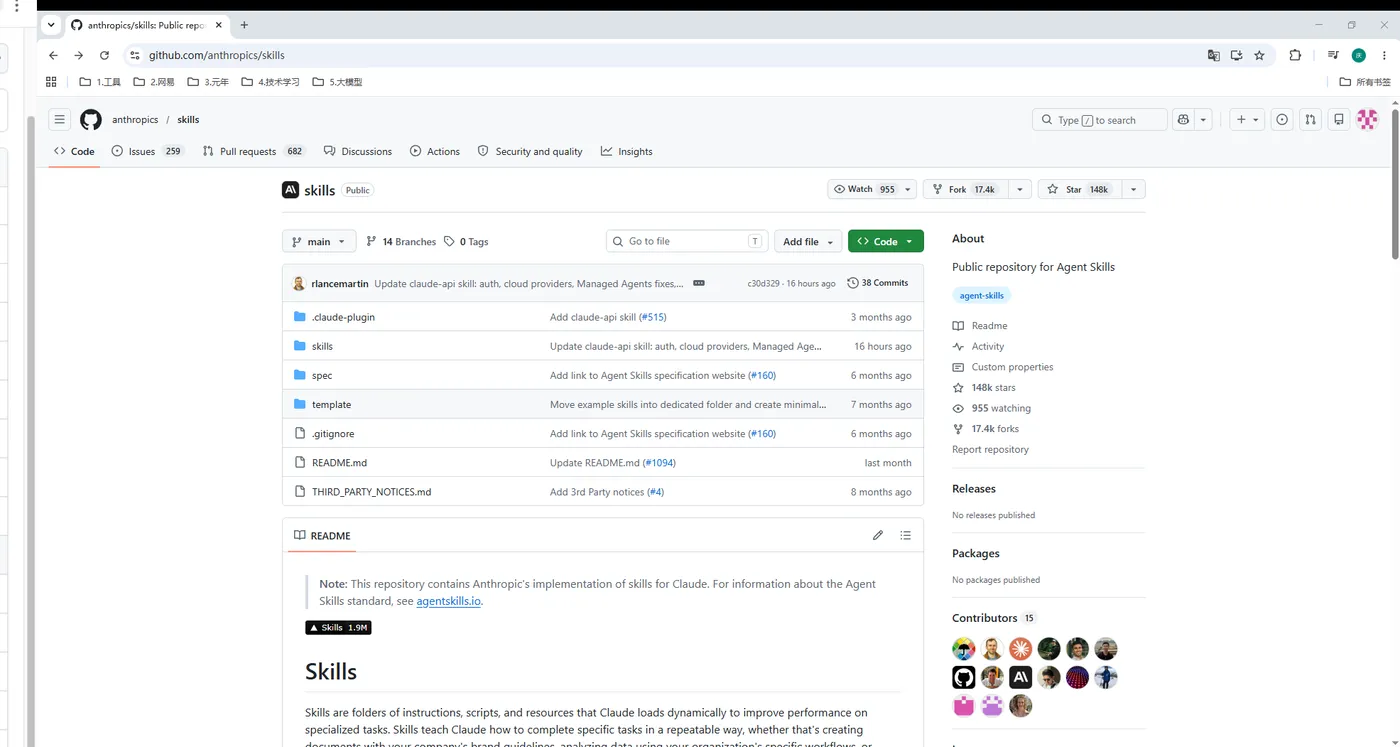
Task: Open the Fork options dropdown arrow
Action: [1020, 189]
